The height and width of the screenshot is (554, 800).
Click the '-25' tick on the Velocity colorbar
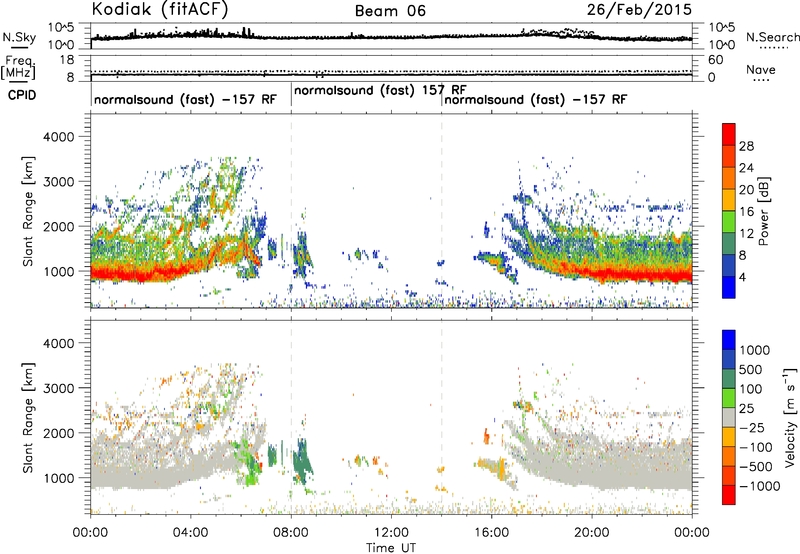(x=752, y=427)
